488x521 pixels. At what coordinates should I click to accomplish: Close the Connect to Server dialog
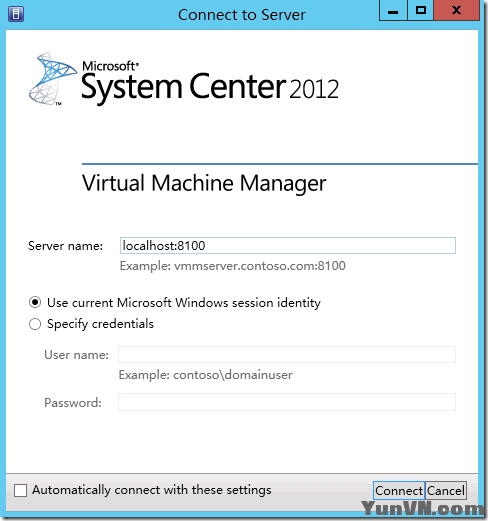click(x=456, y=11)
